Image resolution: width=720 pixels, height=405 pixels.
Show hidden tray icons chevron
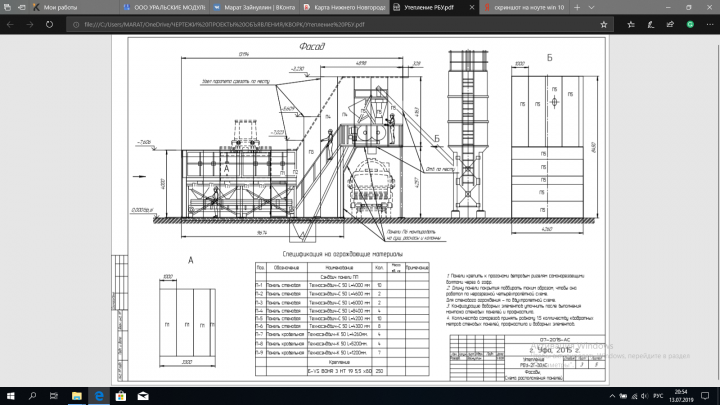pyautogui.click(x=612, y=396)
